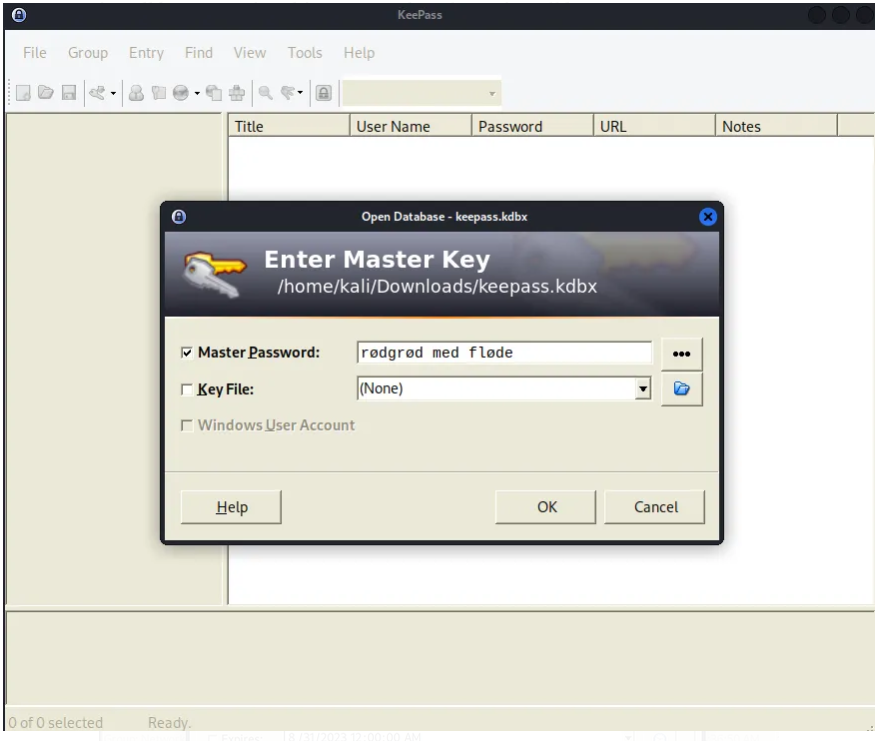Image resolution: width=882 pixels, height=741 pixels.
Task: Click the URL column header
Action: click(655, 126)
